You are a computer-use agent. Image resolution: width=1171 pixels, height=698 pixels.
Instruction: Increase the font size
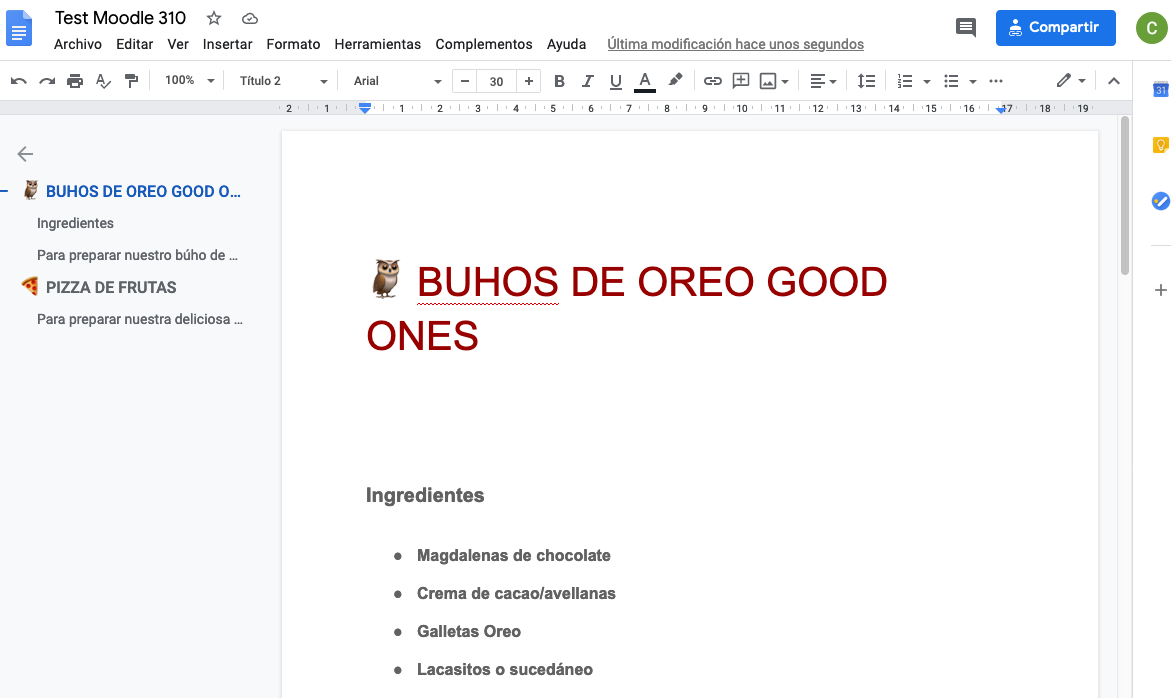click(x=529, y=81)
